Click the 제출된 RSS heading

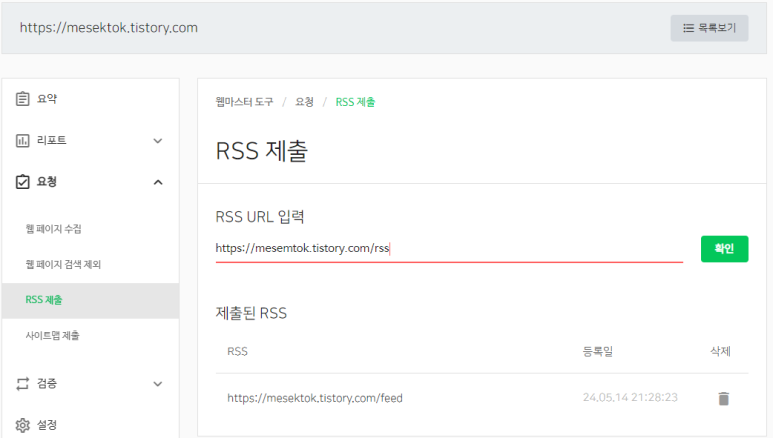(x=251, y=313)
